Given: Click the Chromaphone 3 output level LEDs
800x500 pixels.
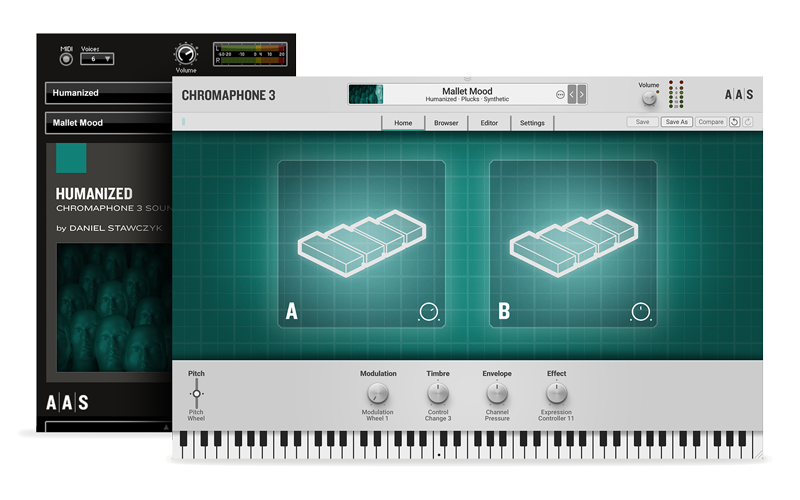Looking at the screenshot, I should coord(676,94).
